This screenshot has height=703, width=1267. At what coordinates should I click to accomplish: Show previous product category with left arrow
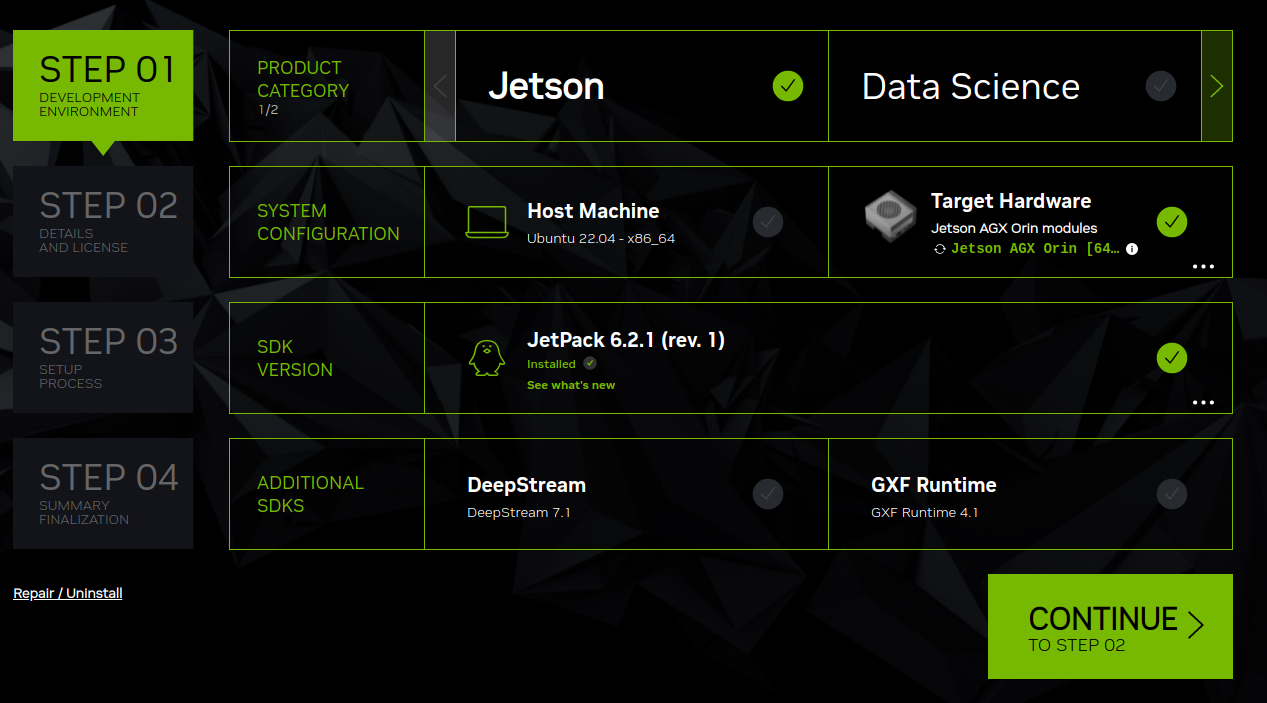(x=440, y=86)
